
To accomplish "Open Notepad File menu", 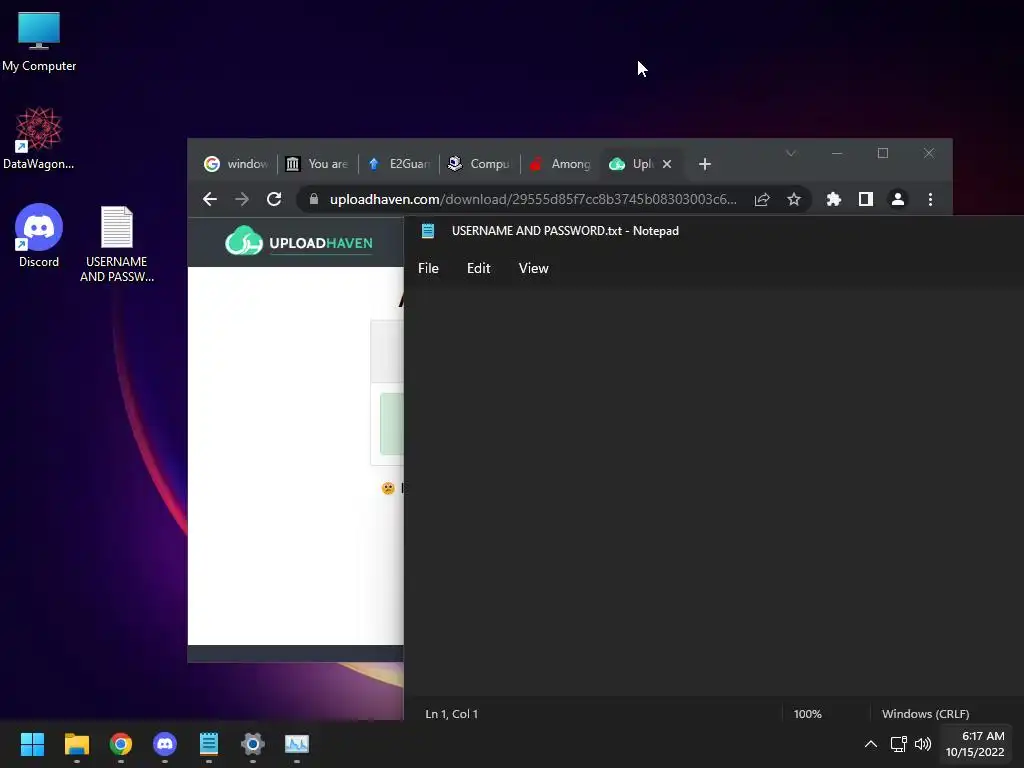I will pos(428,268).
